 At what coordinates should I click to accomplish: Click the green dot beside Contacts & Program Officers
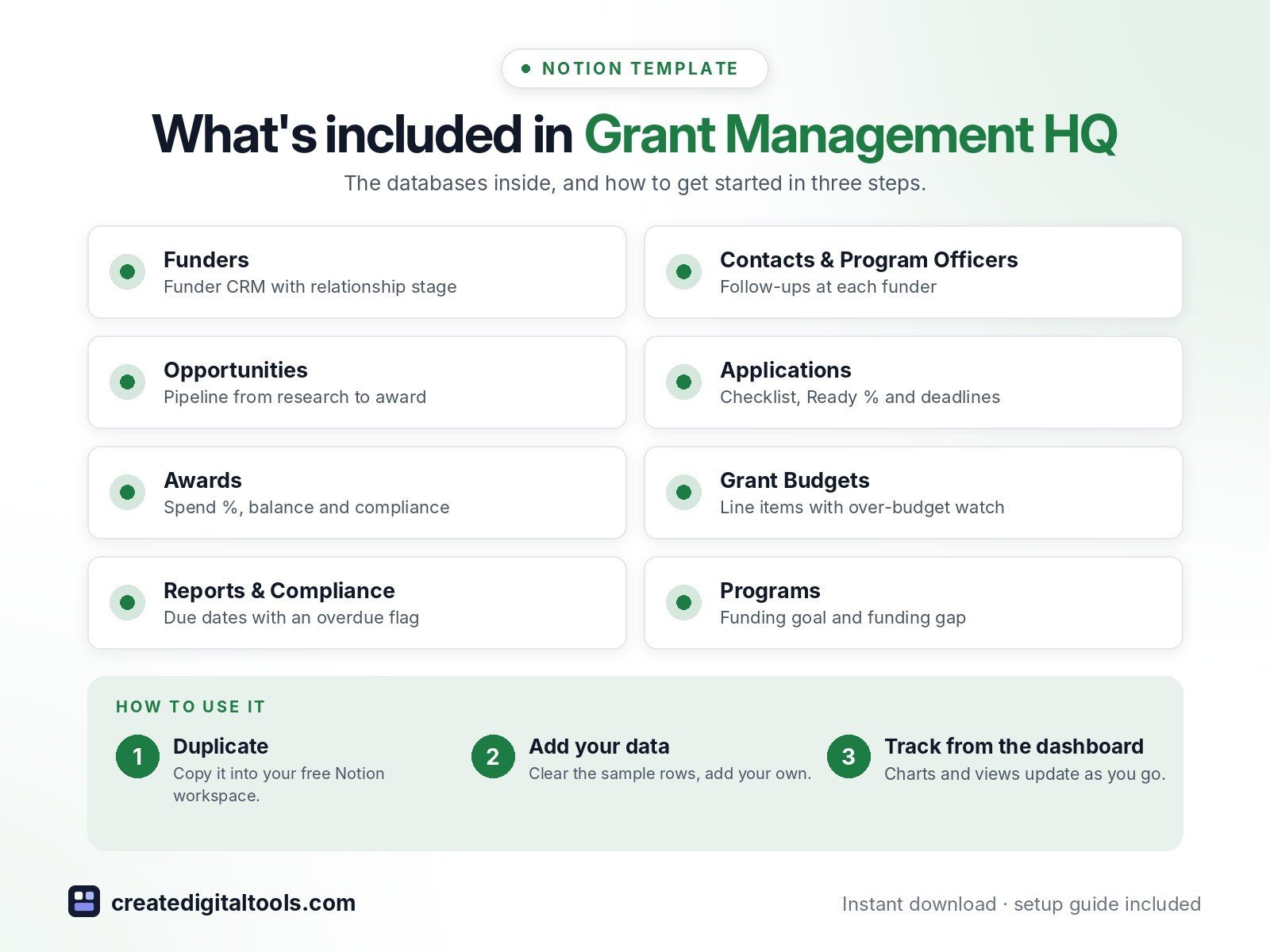[x=683, y=272]
